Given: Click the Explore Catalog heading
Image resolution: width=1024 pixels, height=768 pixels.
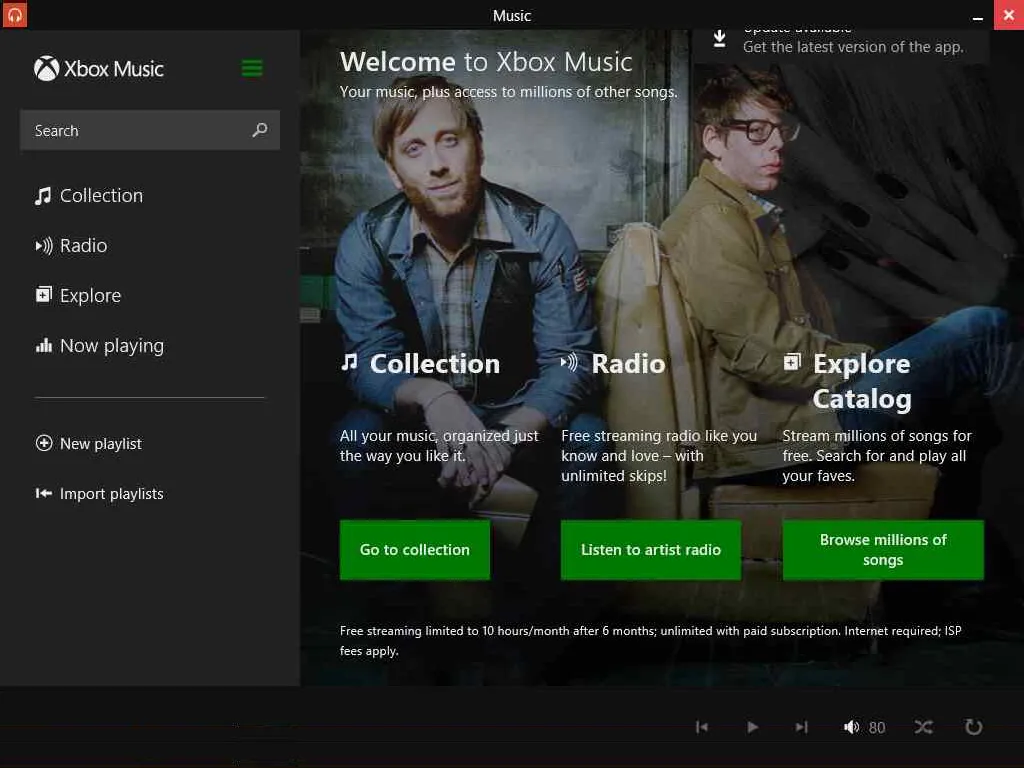Looking at the screenshot, I should (x=862, y=381).
